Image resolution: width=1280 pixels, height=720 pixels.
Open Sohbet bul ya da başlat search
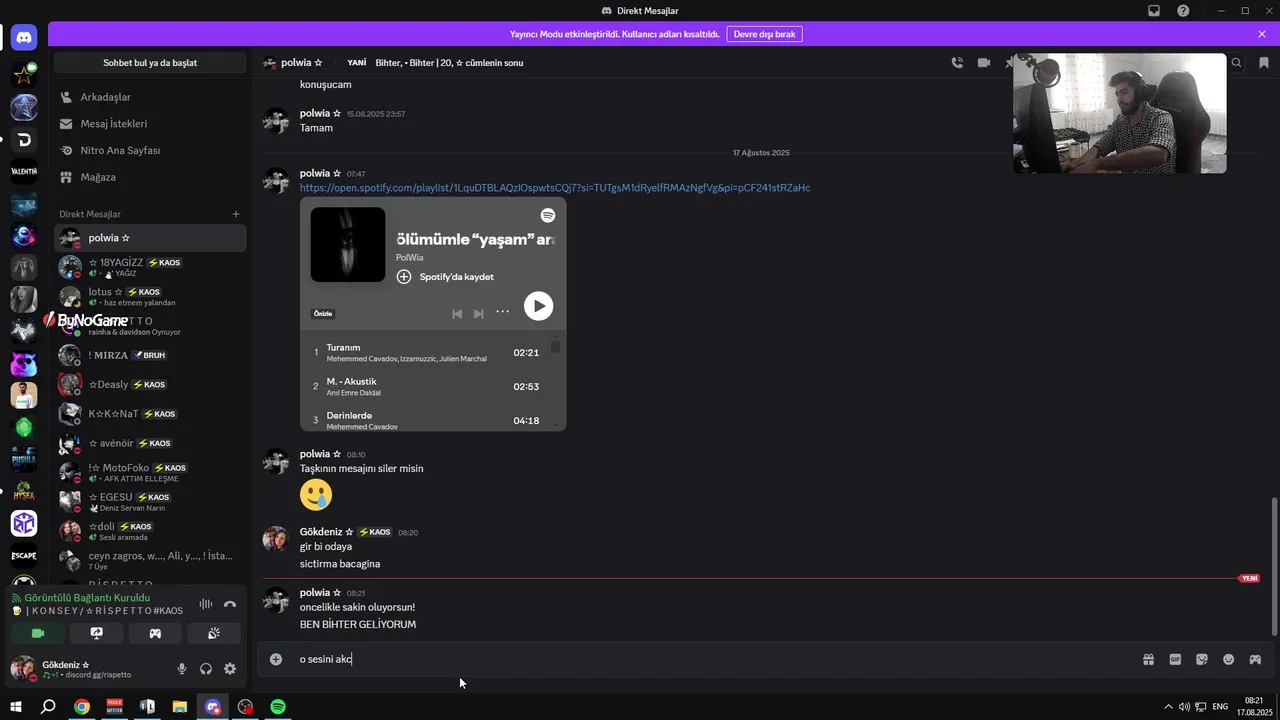point(150,63)
